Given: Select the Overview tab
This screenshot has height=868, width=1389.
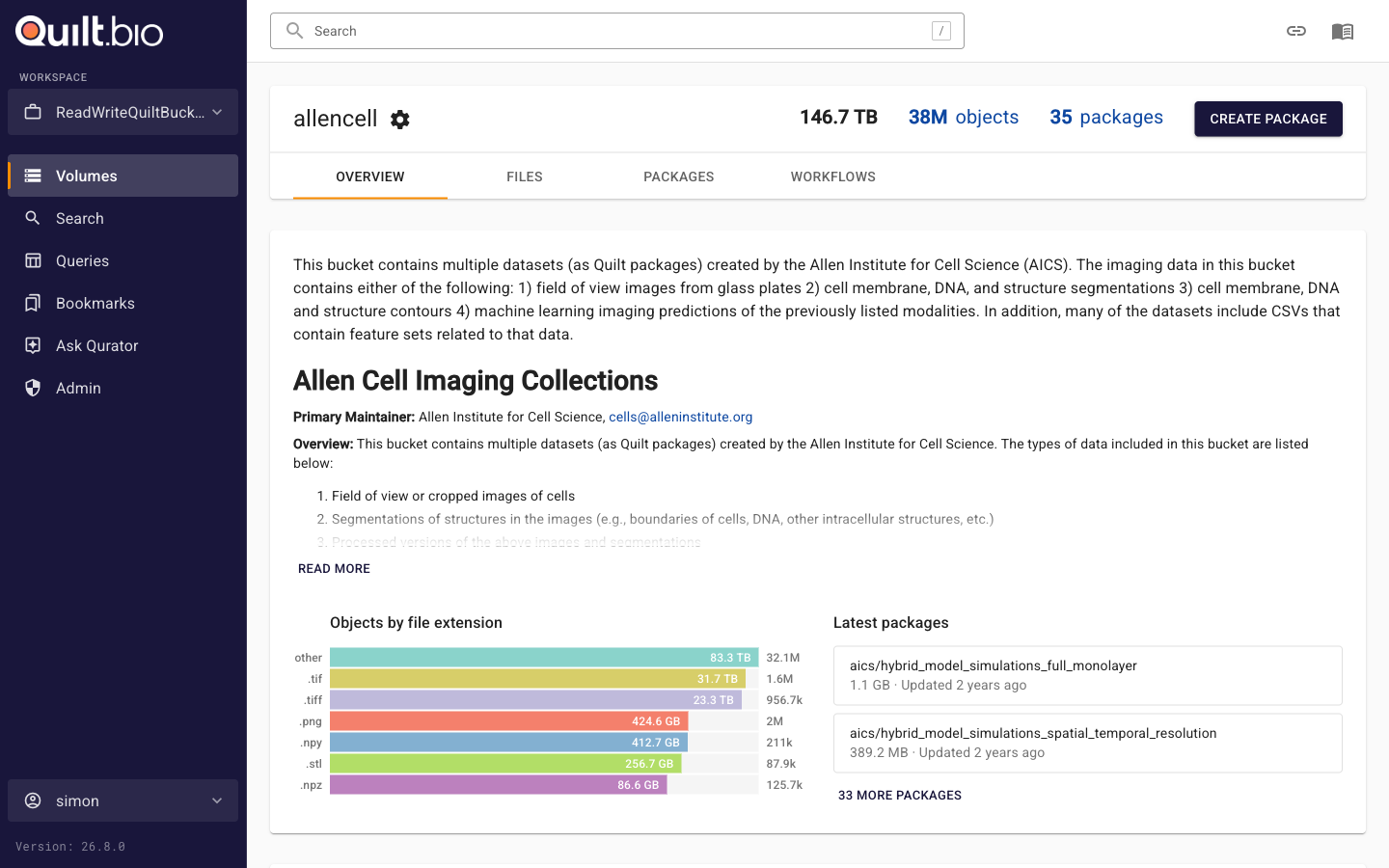Looking at the screenshot, I should 370,176.
